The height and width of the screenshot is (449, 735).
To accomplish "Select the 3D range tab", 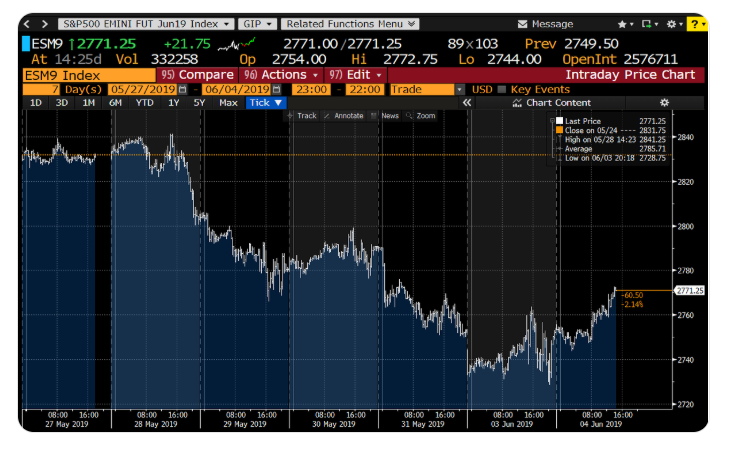I will click(x=62, y=103).
